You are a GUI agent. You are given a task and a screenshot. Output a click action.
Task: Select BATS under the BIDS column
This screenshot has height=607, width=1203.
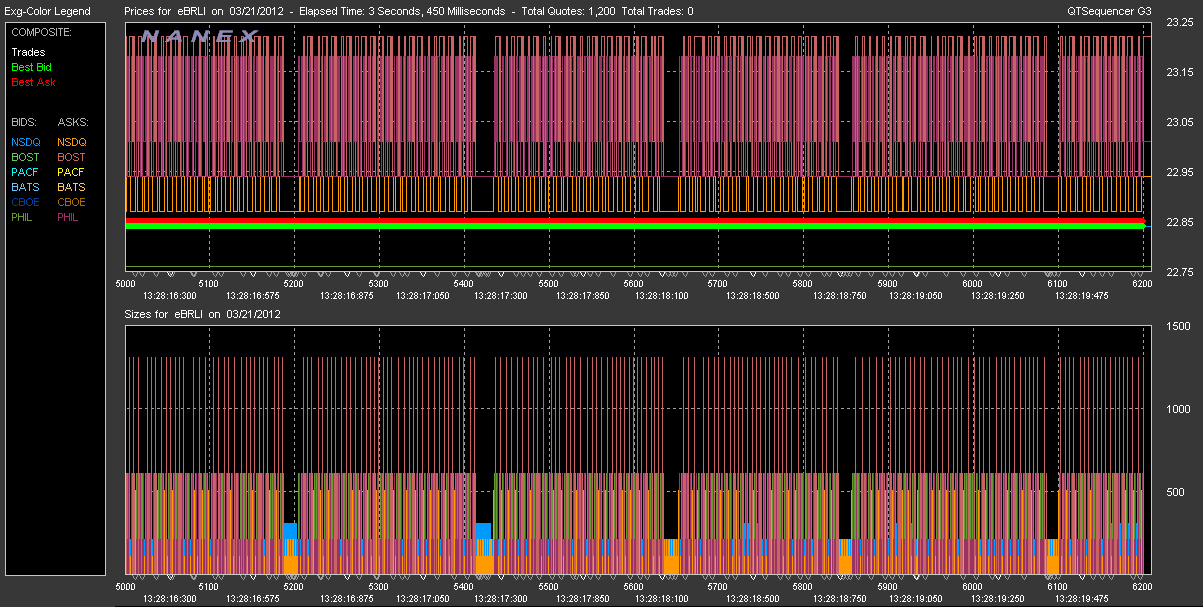[25, 187]
